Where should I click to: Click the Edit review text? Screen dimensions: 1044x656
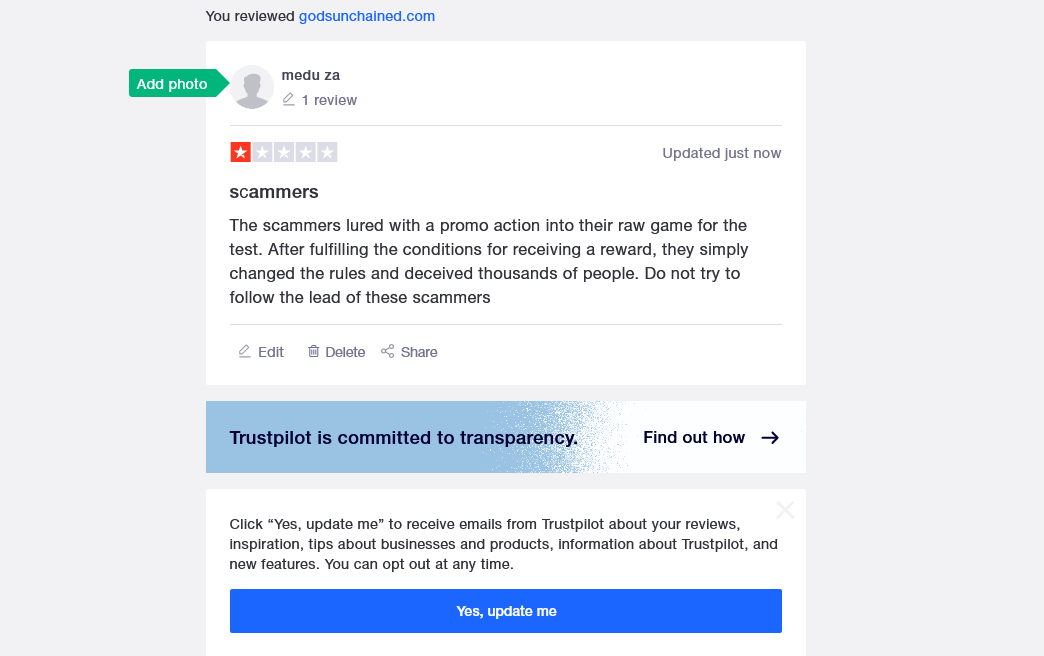tap(270, 352)
